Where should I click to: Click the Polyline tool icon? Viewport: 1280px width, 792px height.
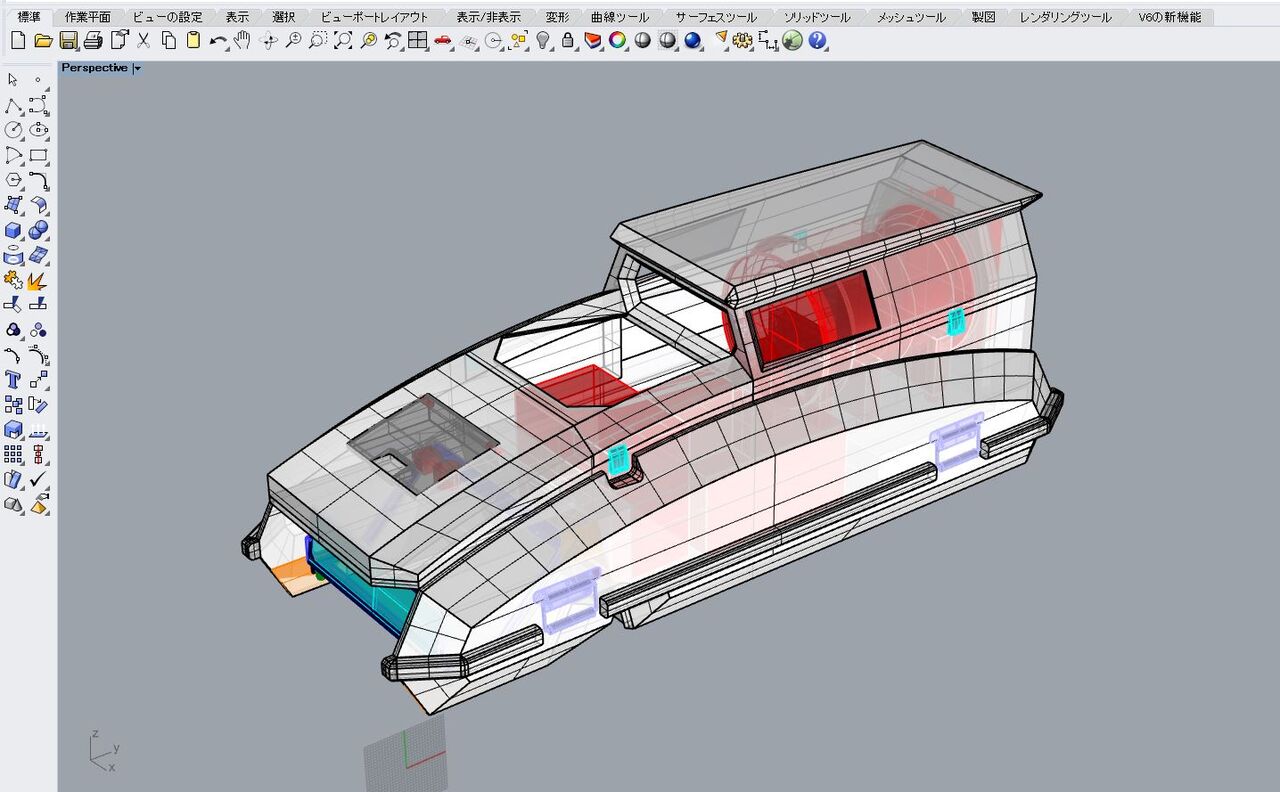(x=13, y=105)
